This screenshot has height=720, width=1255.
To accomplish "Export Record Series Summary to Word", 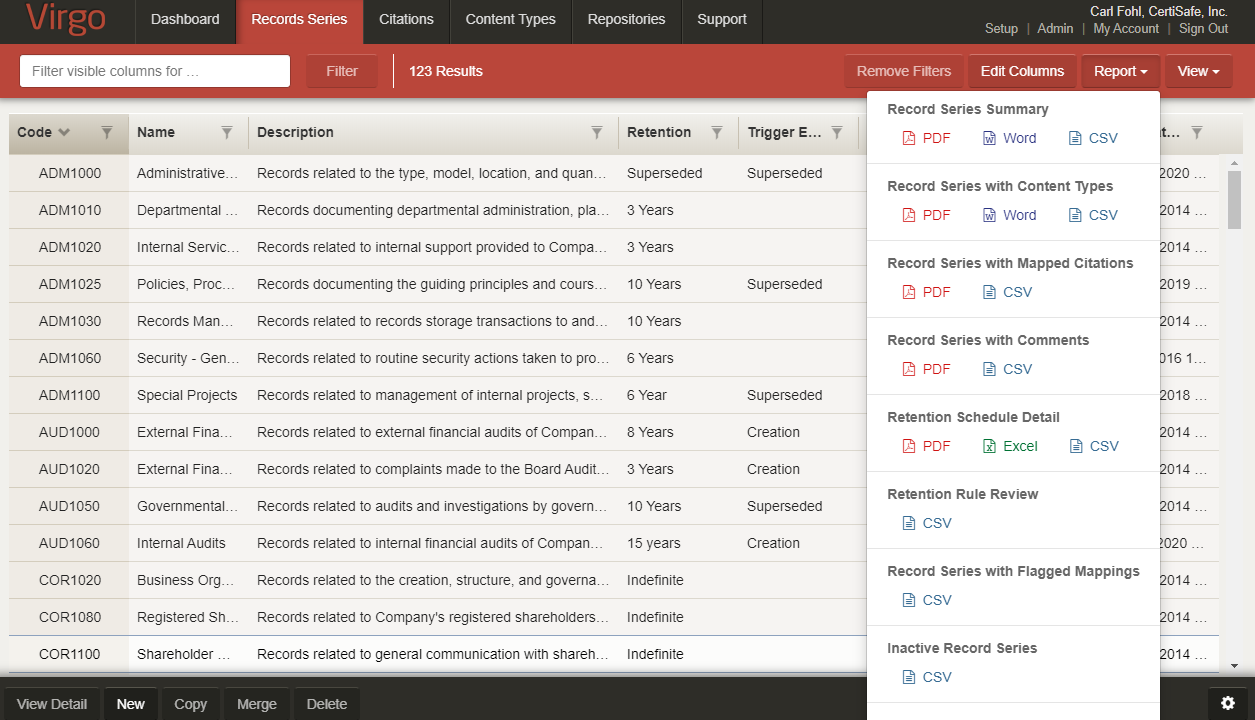I will click(x=1009, y=138).
